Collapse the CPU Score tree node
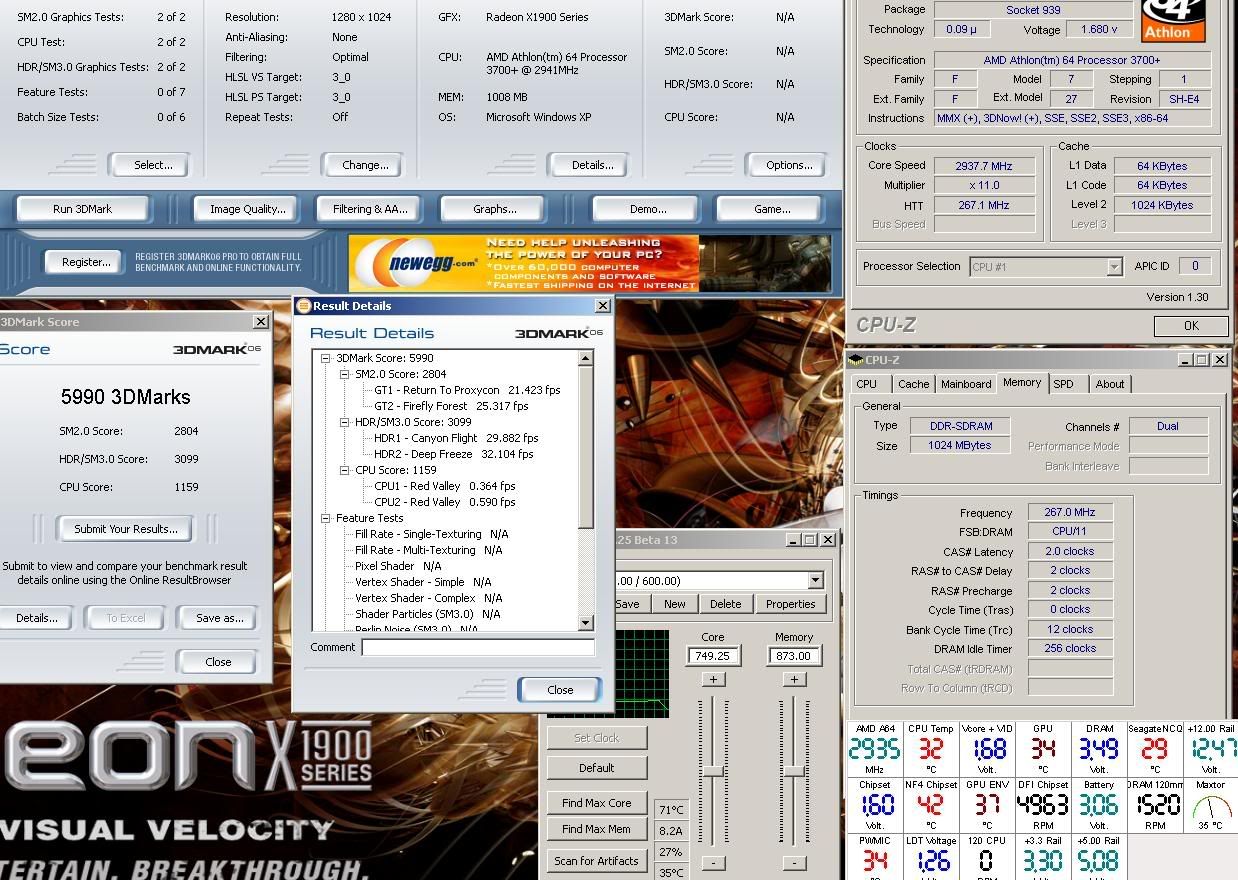The height and width of the screenshot is (880, 1238). [345, 470]
